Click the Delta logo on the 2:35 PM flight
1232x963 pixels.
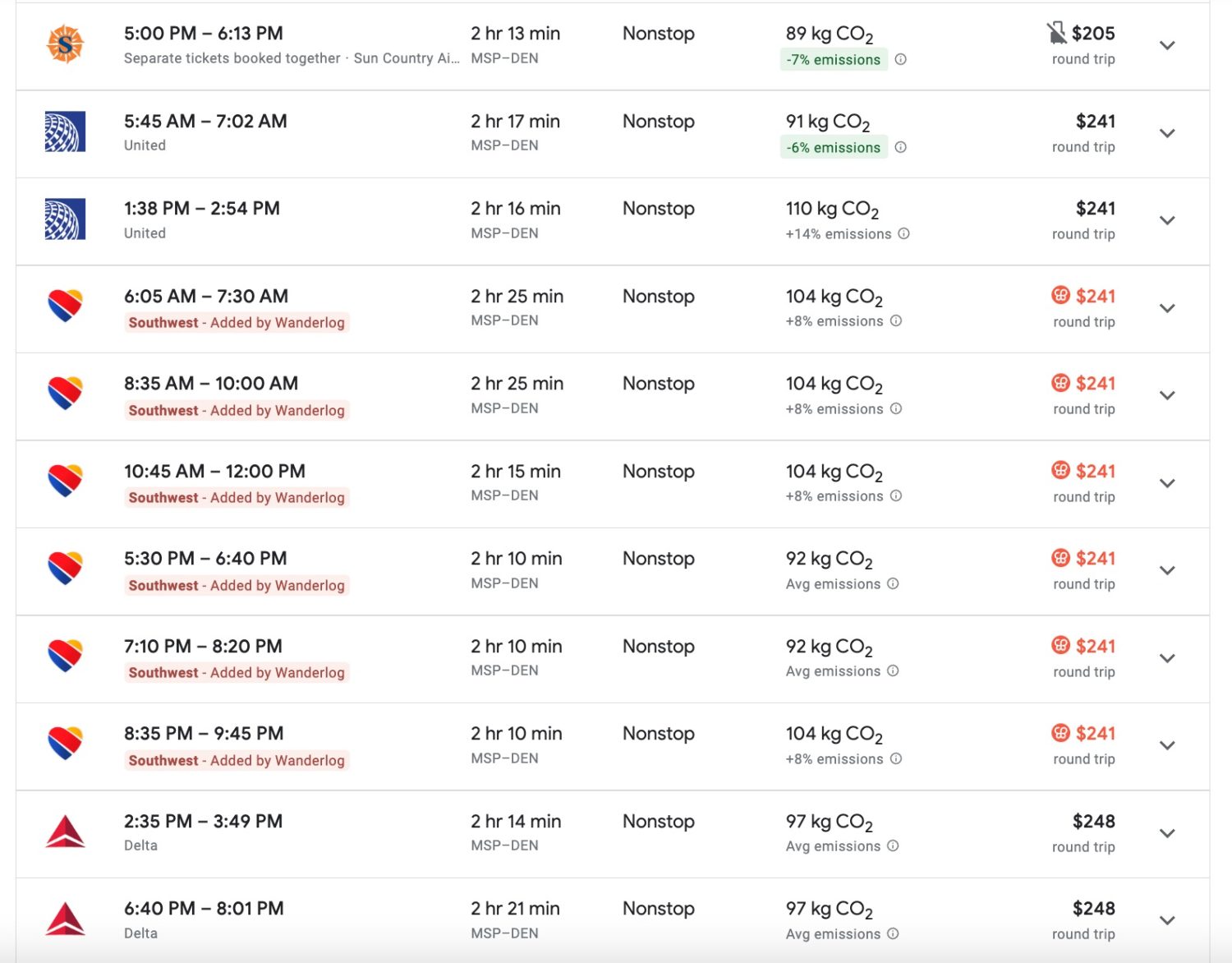tap(64, 832)
